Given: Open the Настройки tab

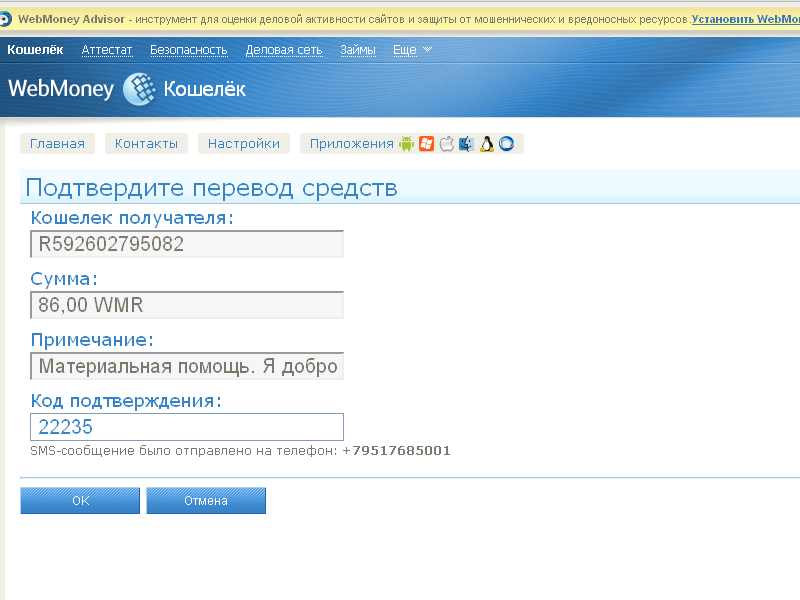Looking at the screenshot, I should tap(244, 144).
